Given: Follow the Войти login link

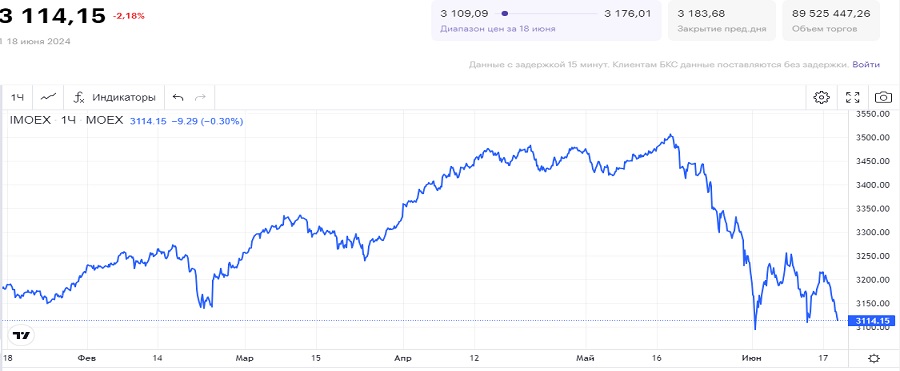Looking at the screenshot, I should tap(866, 64).
